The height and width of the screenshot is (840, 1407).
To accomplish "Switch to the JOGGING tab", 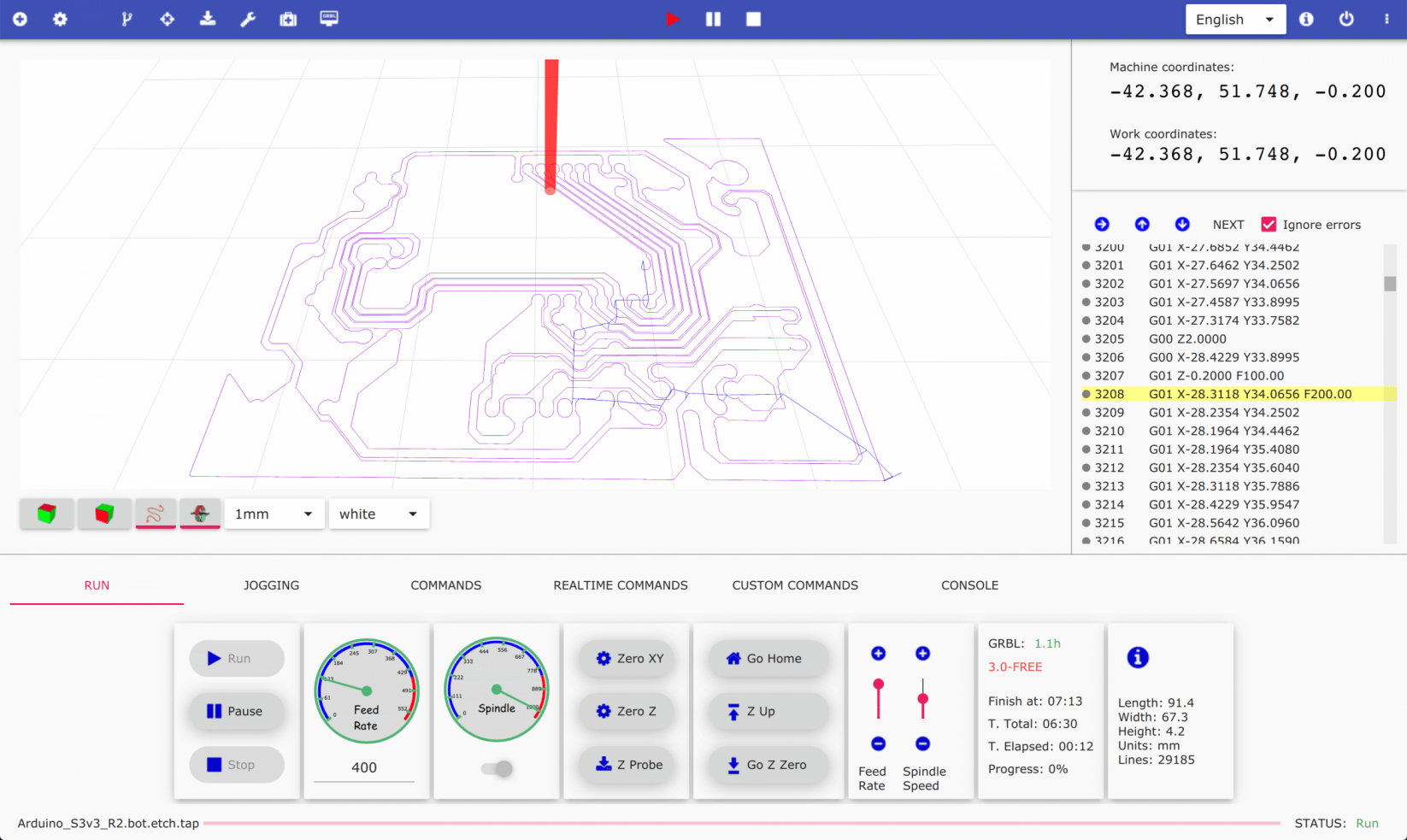I will (270, 585).
